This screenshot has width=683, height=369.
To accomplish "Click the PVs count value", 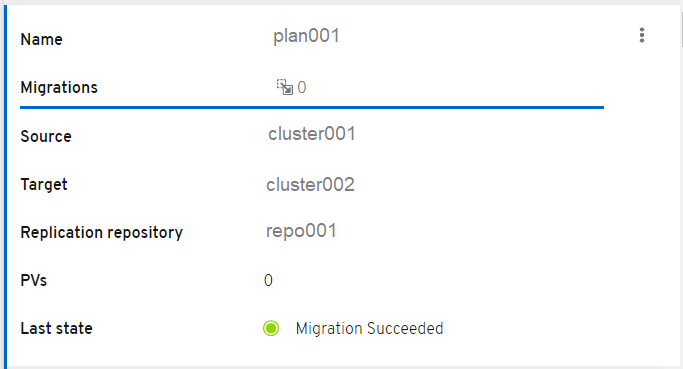I will tap(268, 280).
